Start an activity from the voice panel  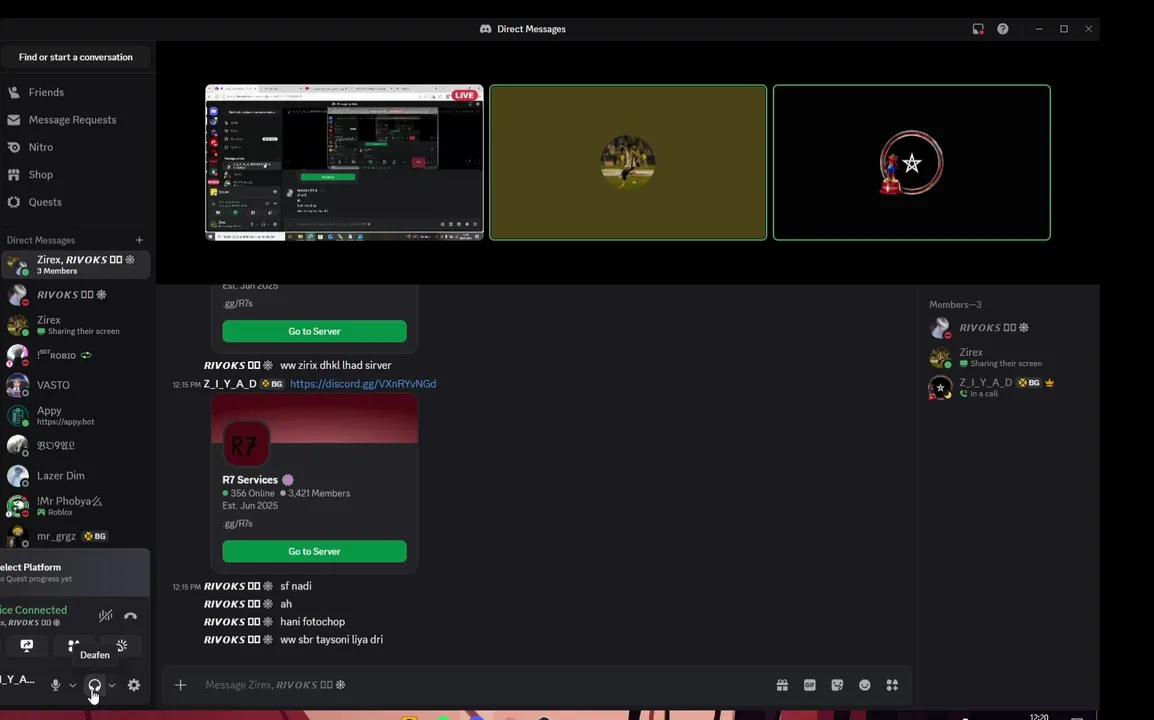(74, 645)
